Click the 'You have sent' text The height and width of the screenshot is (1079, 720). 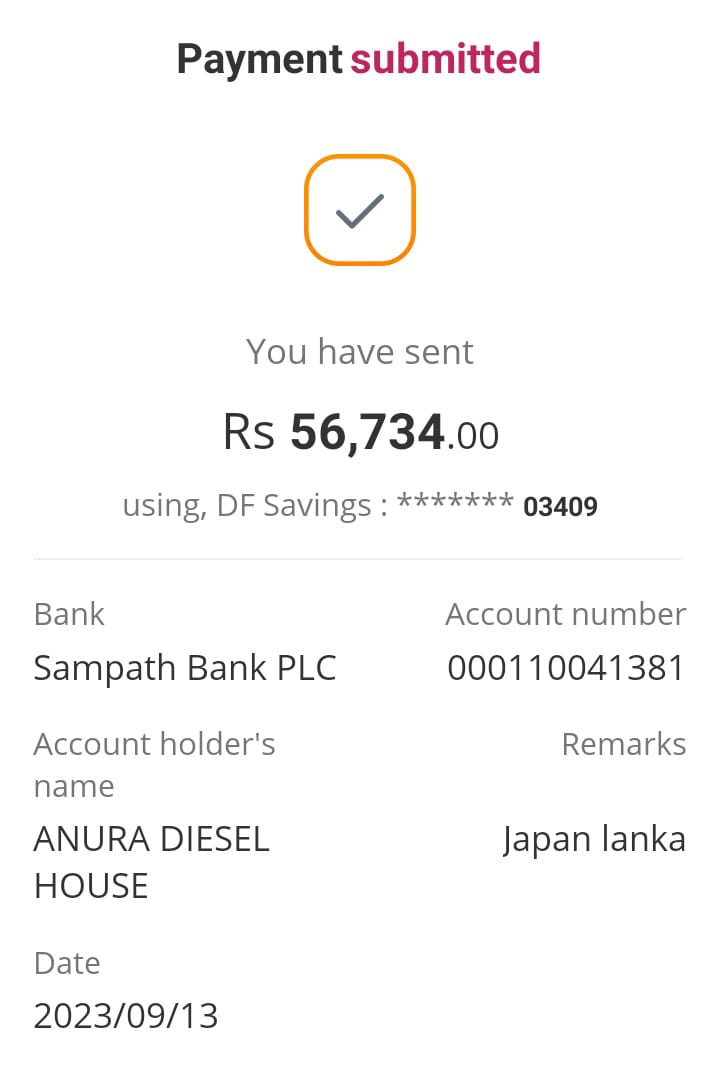tap(359, 352)
